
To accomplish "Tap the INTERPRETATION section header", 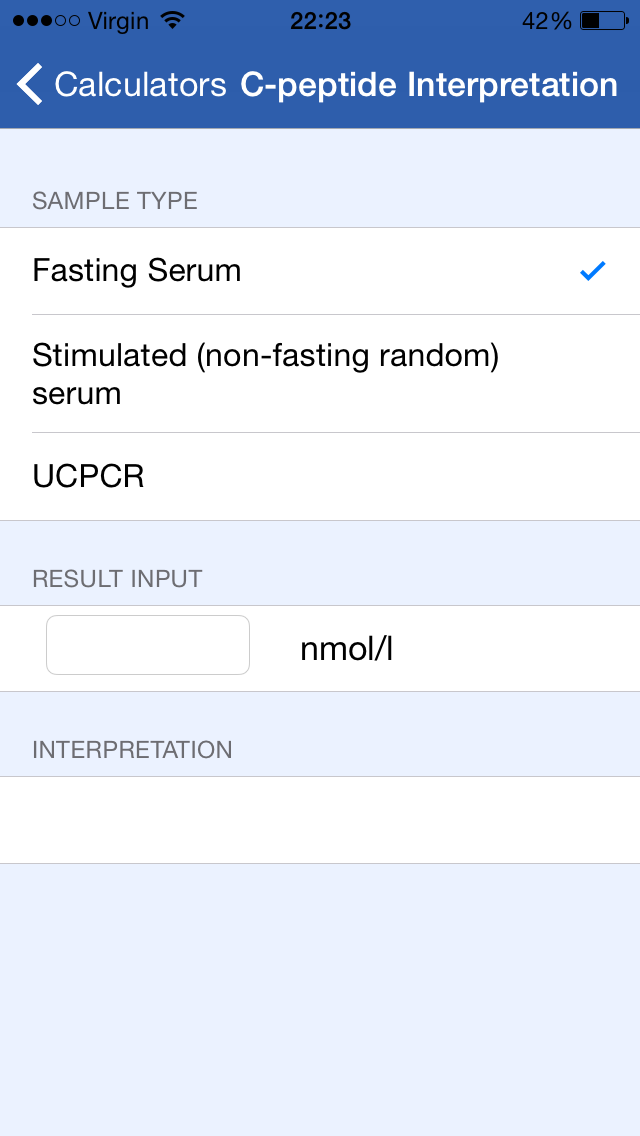I will [x=132, y=750].
